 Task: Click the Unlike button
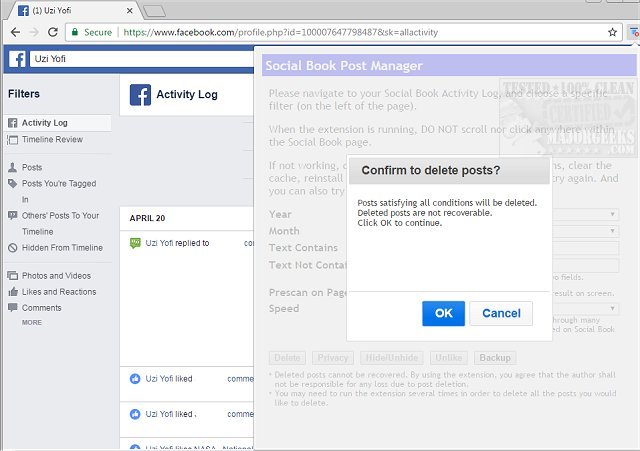(449, 358)
